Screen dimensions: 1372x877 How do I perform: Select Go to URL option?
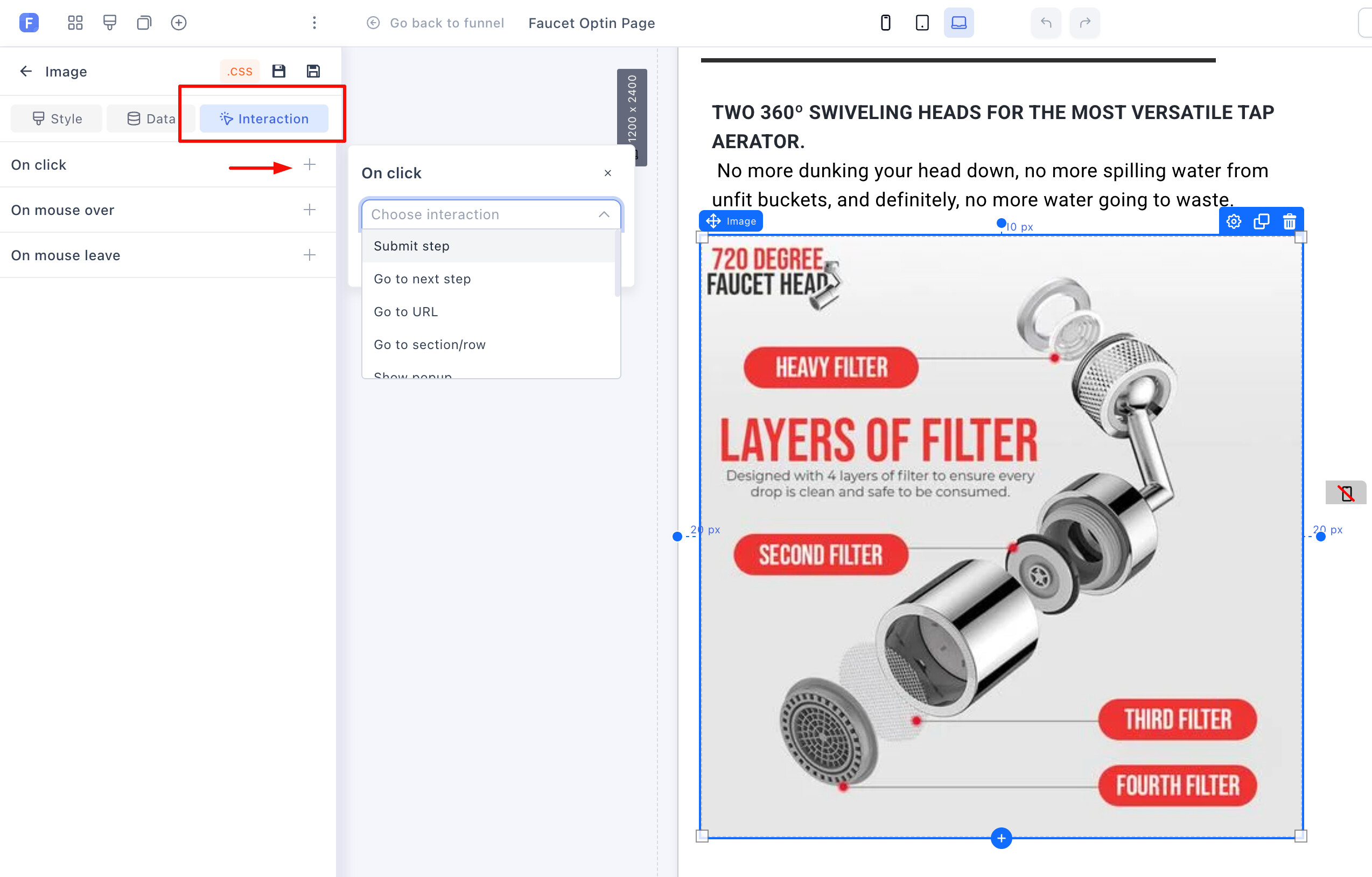(489, 312)
